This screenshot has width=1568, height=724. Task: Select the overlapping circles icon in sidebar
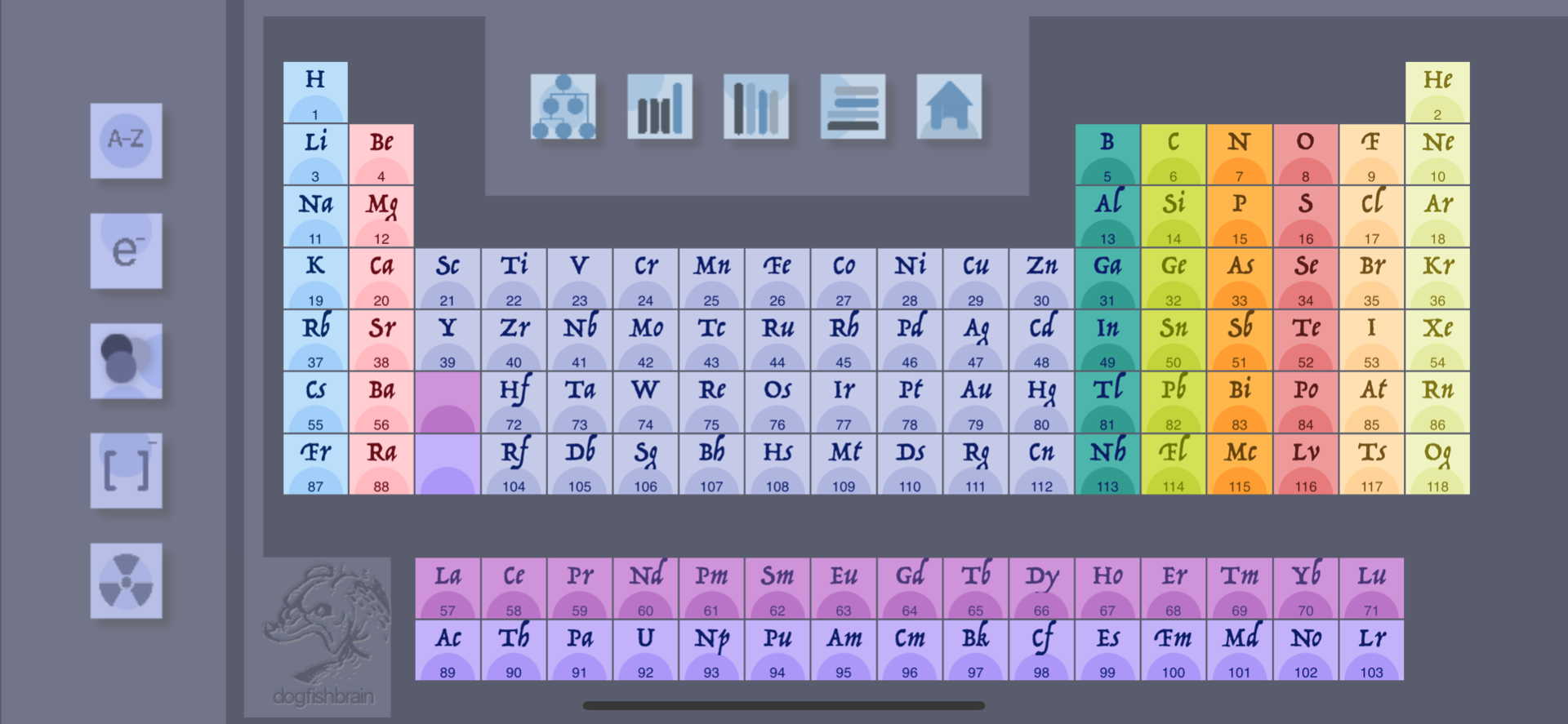(x=126, y=361)
